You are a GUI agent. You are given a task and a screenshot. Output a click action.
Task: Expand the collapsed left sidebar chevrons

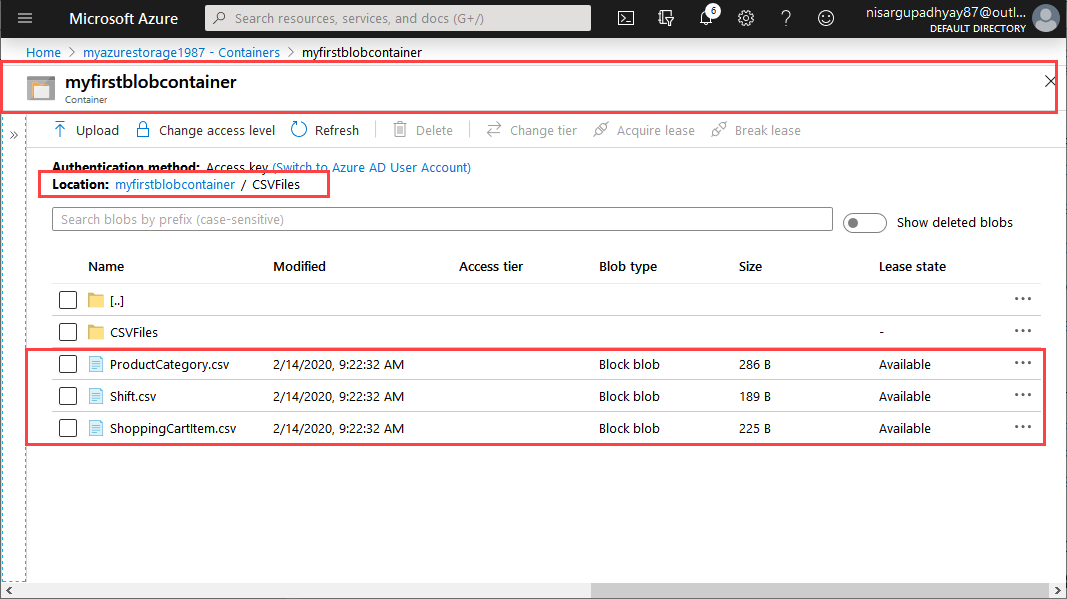point(15,135)
